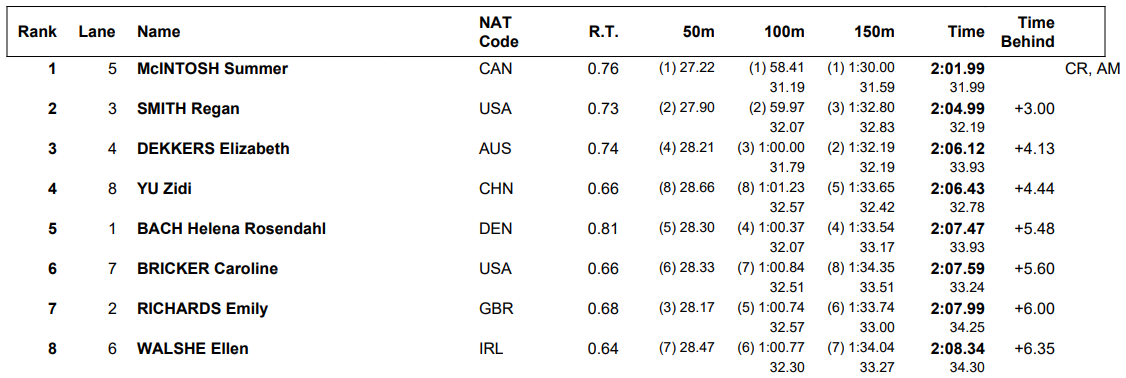
Task: Click the name McINTOSH Summer
Action: [x=213, y=69]
